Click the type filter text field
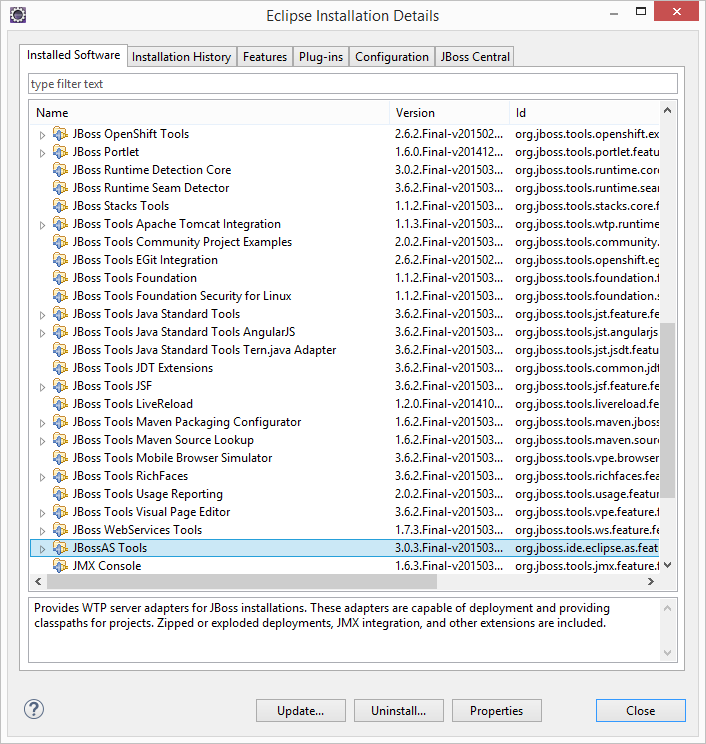Viewport: 706px width, 744px height. (353, 84)
